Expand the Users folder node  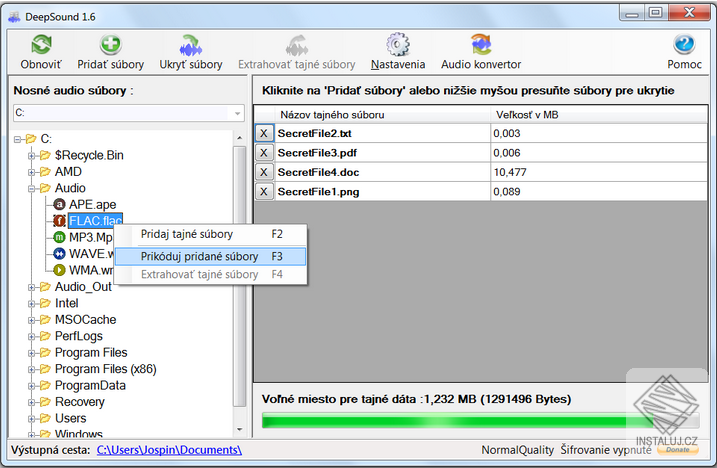(x=32, y=419)
